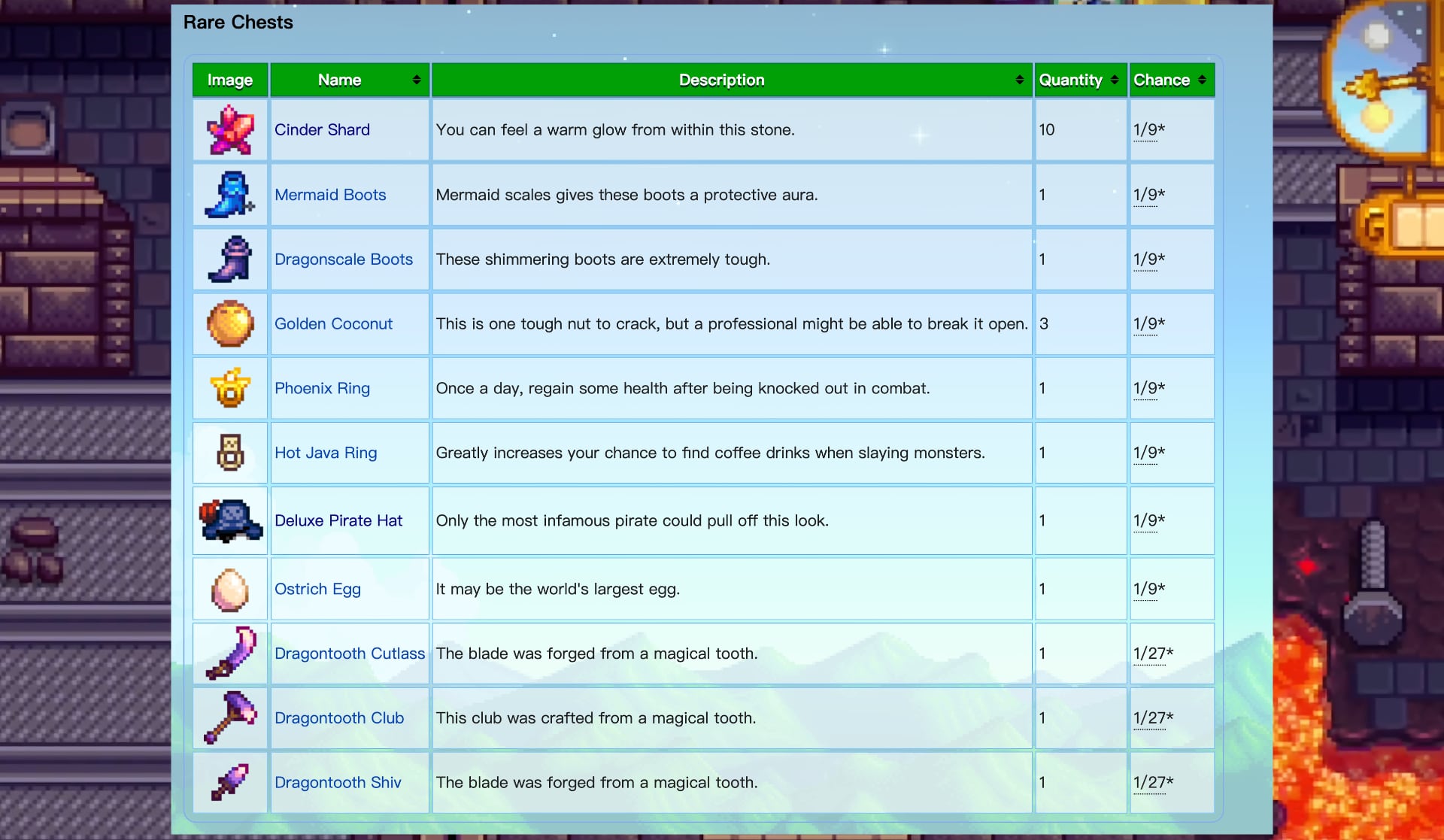Viewport: 1444px width, 840px height.
Task: Open the Dragontooth Club link
Action: [x=339, y=718]
